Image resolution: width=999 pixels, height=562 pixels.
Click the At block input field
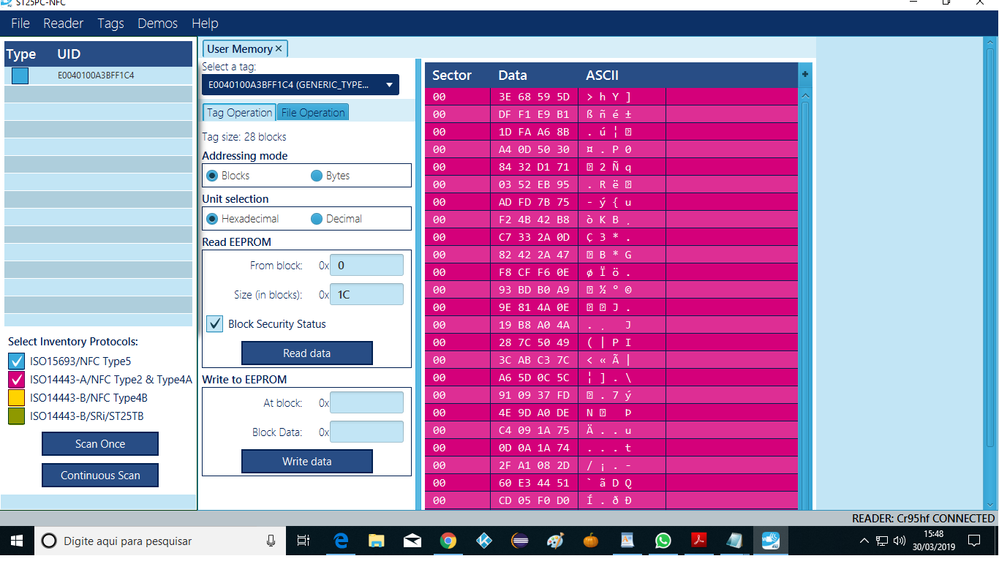366,403
